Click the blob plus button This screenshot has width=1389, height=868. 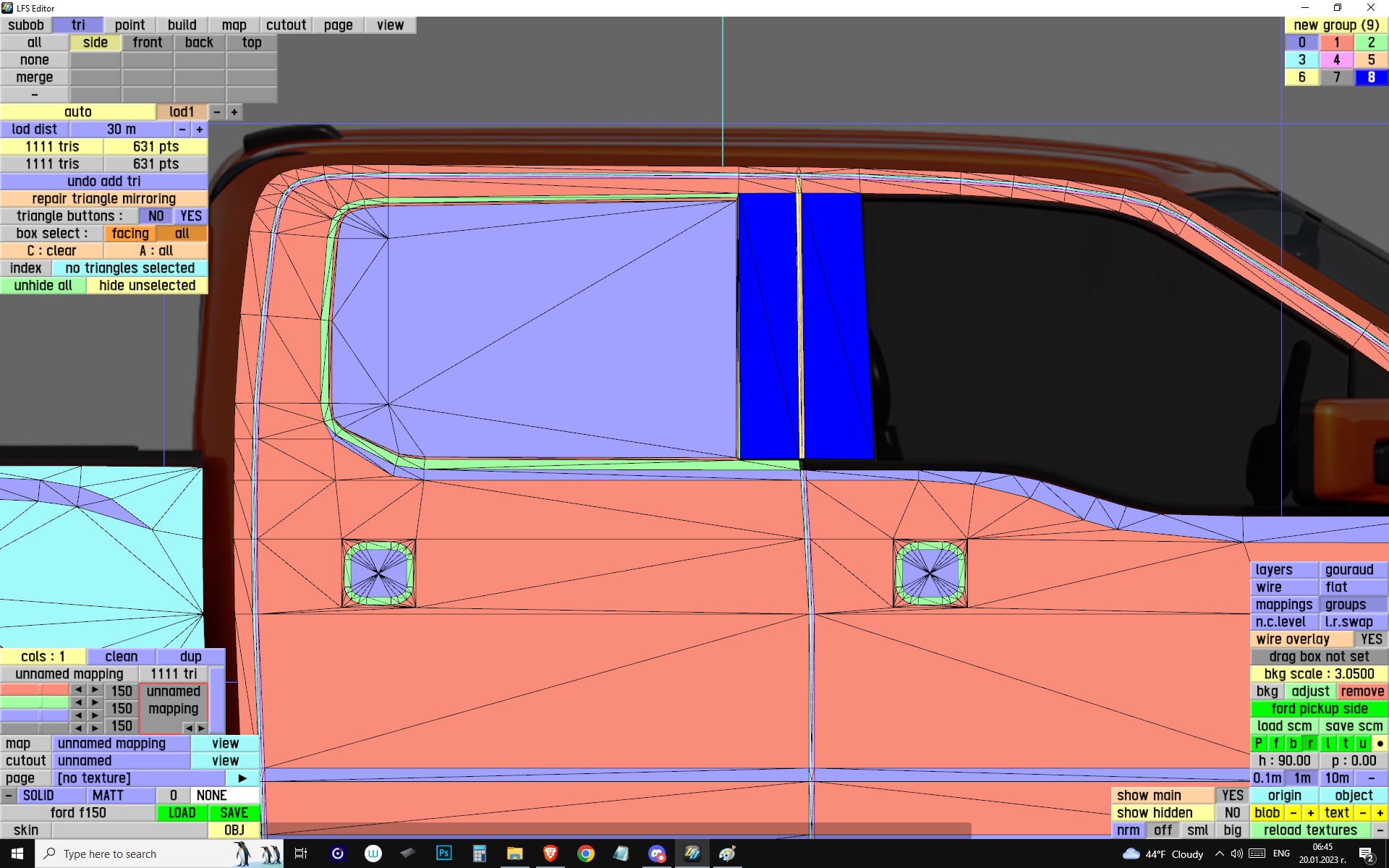click(x=1310, y=813)
